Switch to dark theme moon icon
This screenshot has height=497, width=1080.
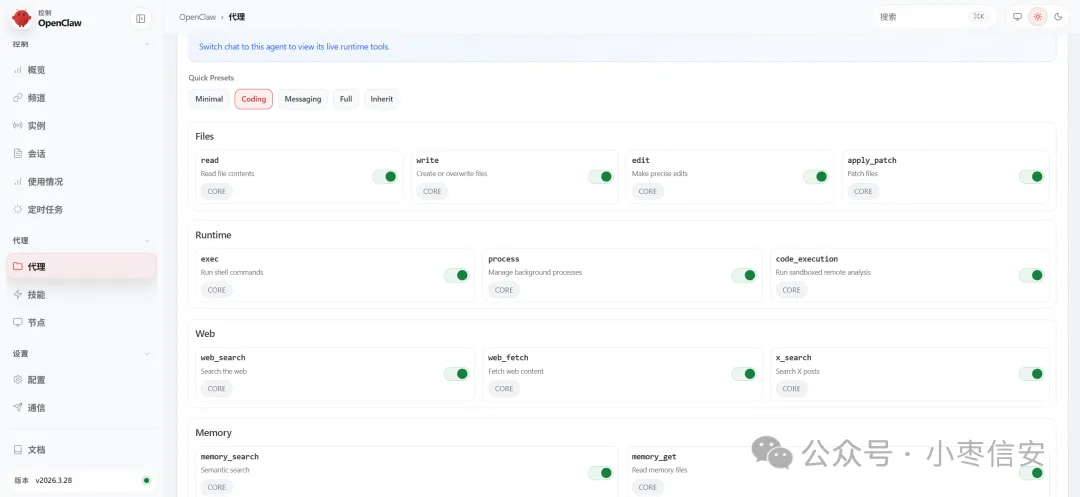pos(1059,17)
